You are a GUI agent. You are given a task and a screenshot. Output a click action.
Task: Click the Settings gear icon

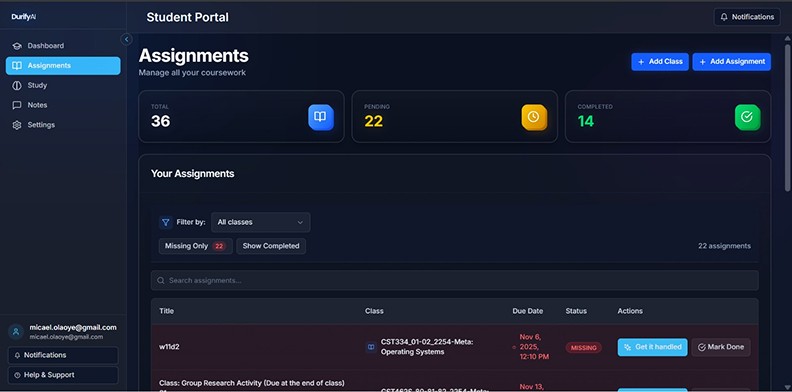coord(17,125)
